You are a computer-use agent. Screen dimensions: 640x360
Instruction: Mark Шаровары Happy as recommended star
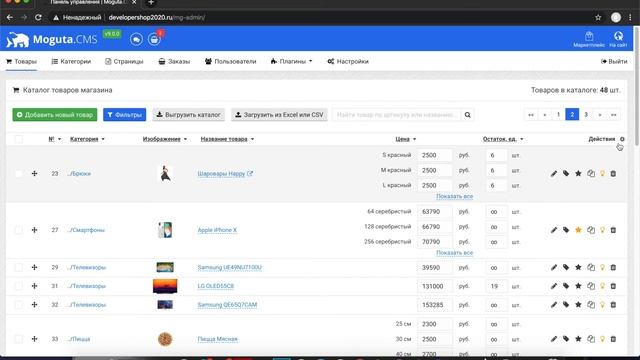pyautogui.click(x=578, y=174)
